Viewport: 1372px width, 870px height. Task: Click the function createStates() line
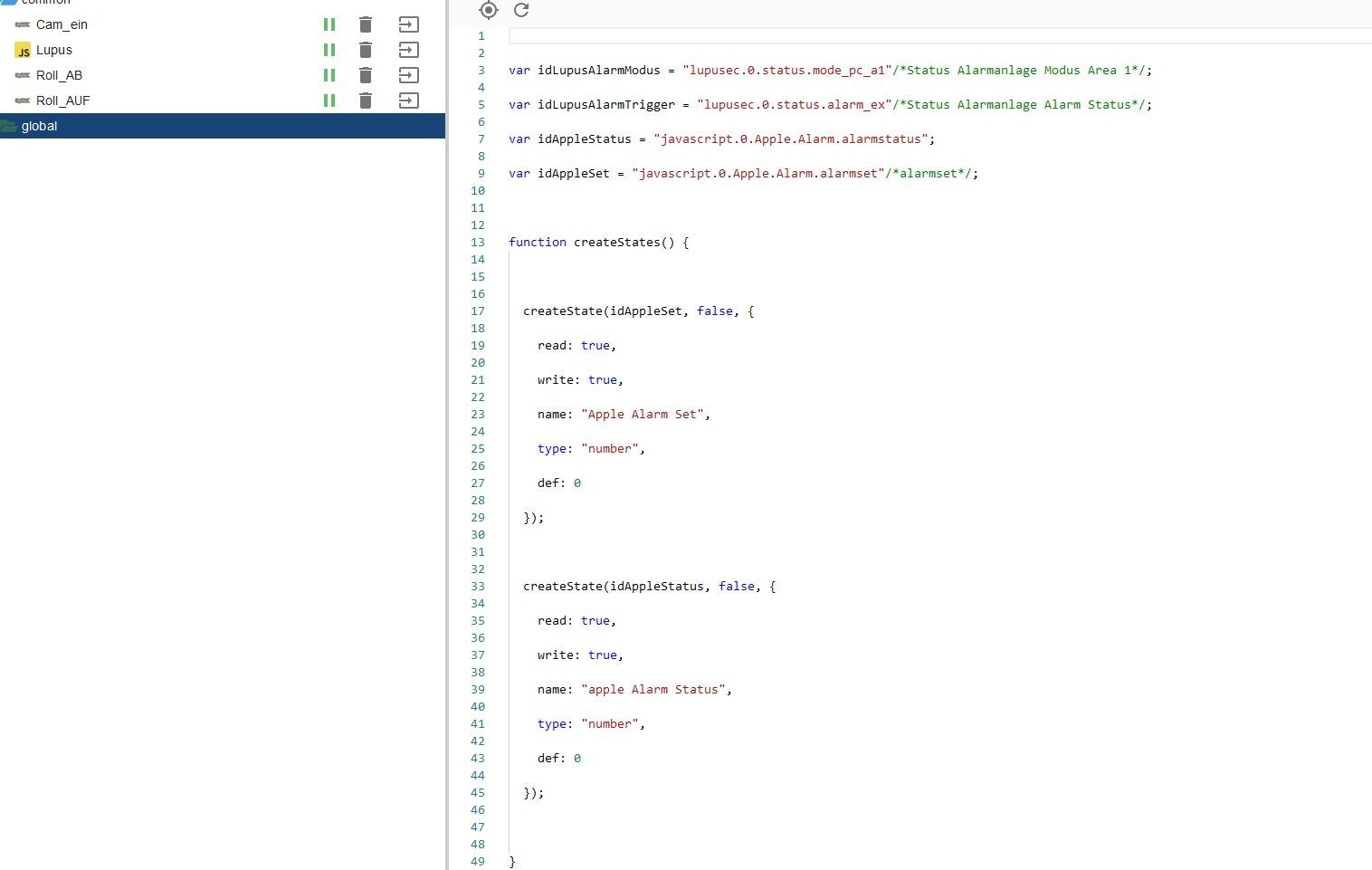(x=598, y=242)
